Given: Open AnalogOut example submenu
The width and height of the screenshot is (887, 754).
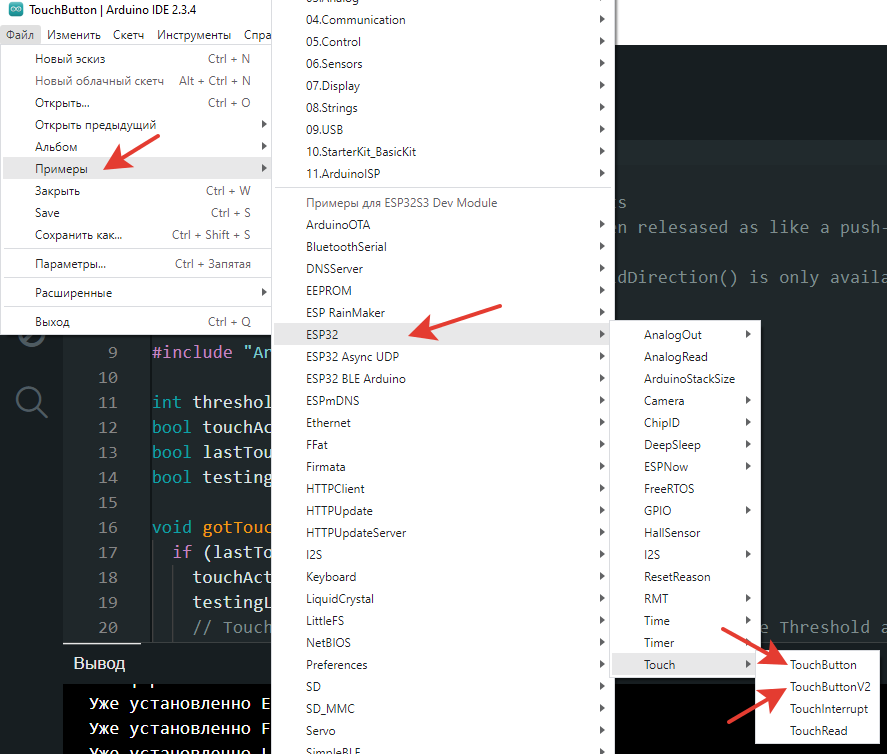Looking at the screenshot, I should click(x=685, y=335).
